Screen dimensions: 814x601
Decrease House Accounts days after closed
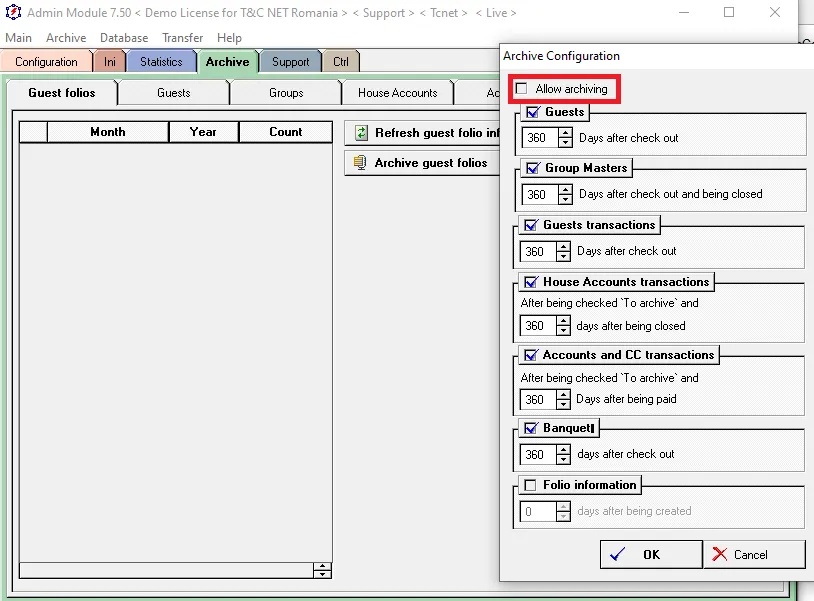click(x=563, y=330)
